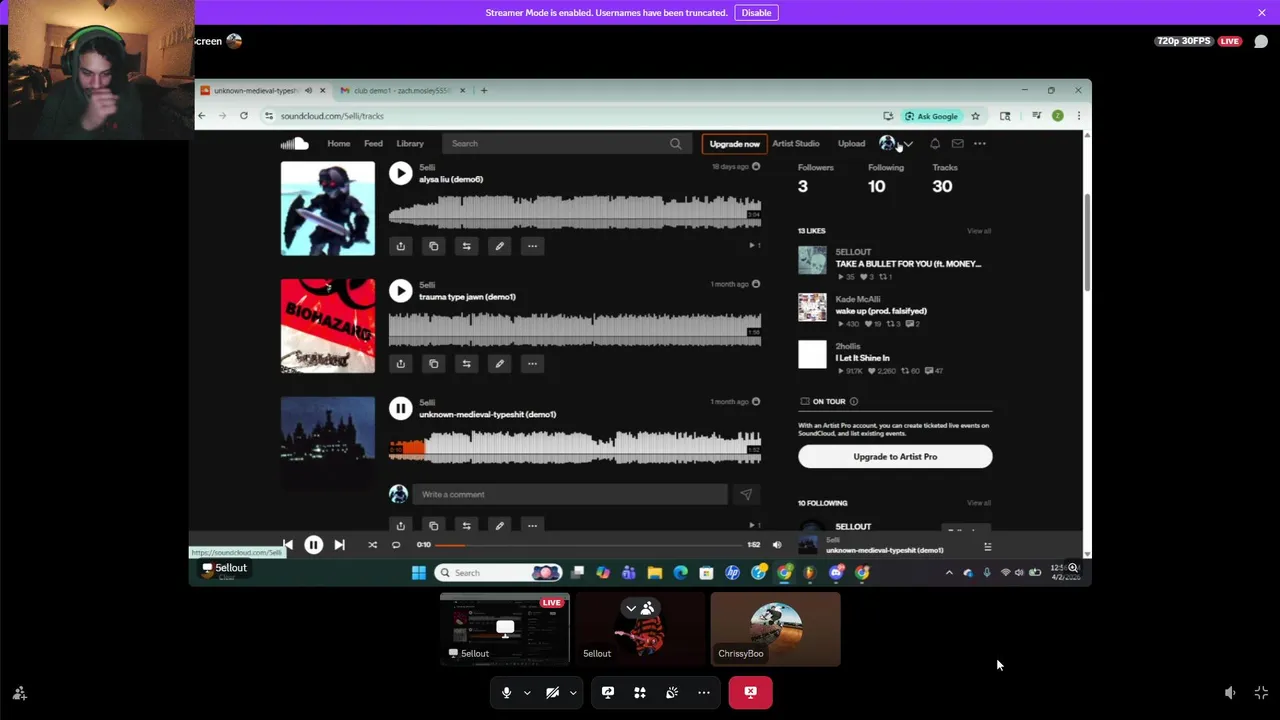Open Discord activities launcher
Screen dimensions: 1280x720
point(640,692)
